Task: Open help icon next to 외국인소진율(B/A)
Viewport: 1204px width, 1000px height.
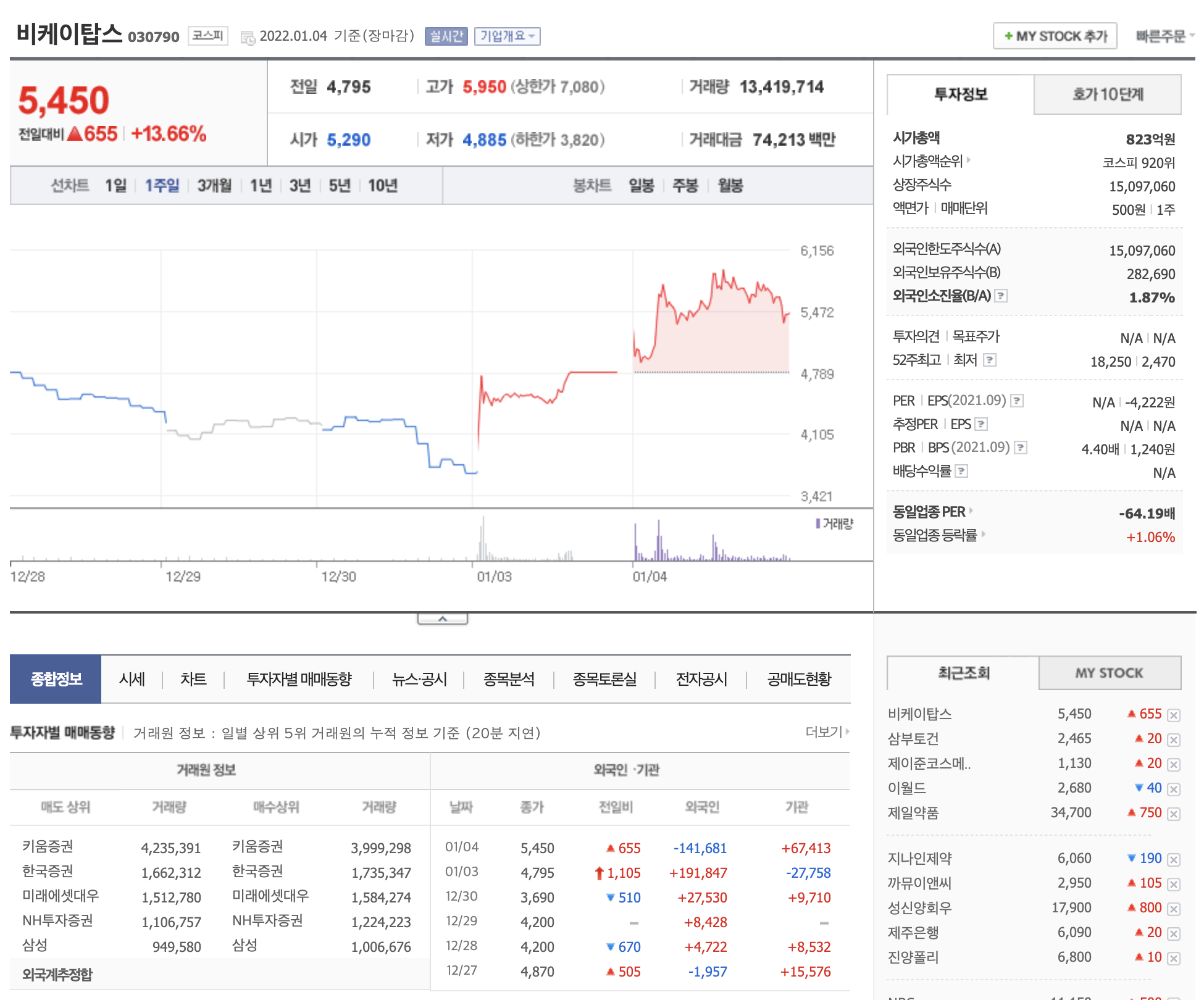Action: [x=1001, y=296]
